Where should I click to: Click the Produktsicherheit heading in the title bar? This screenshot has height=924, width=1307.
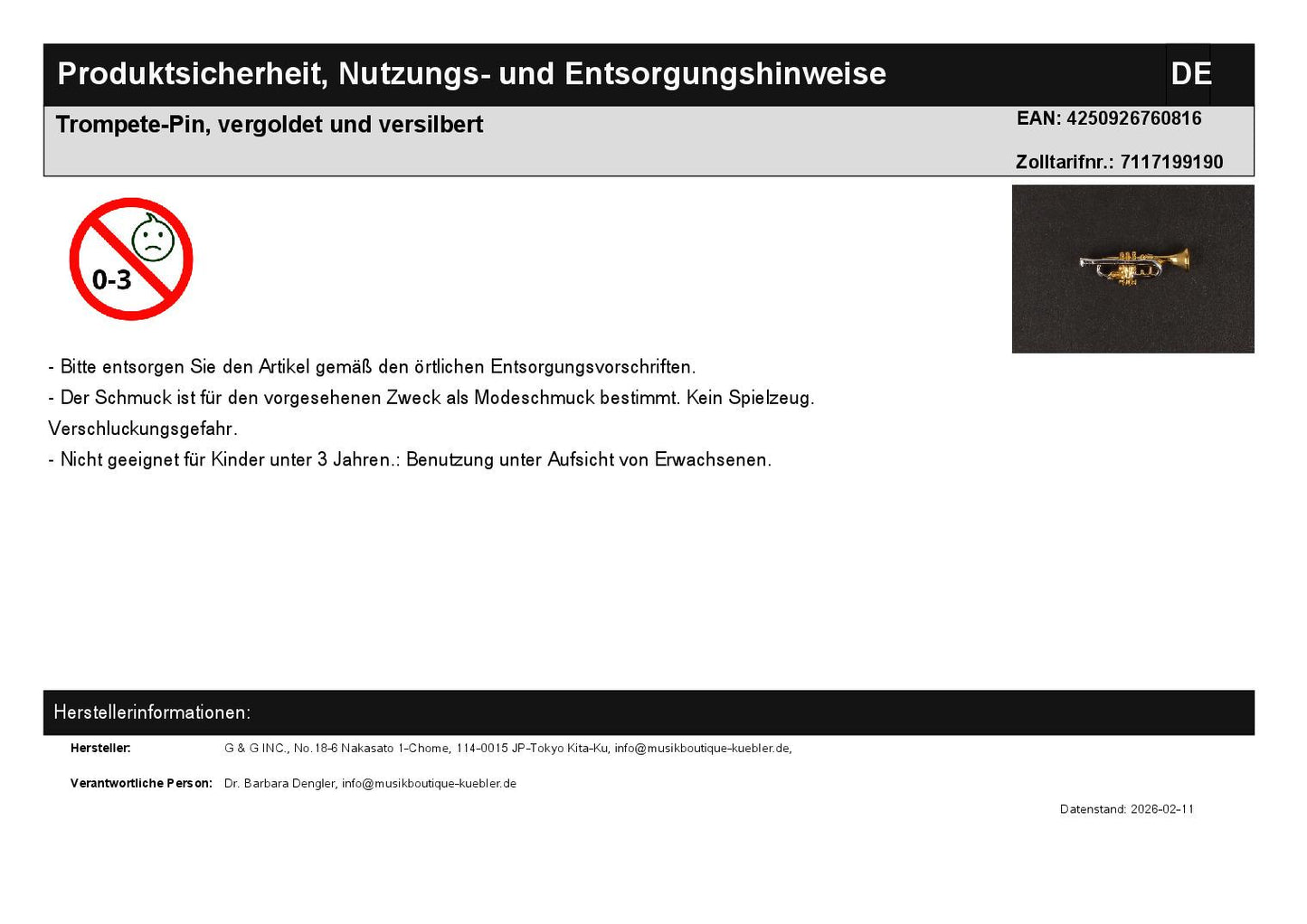pos(470,74)
